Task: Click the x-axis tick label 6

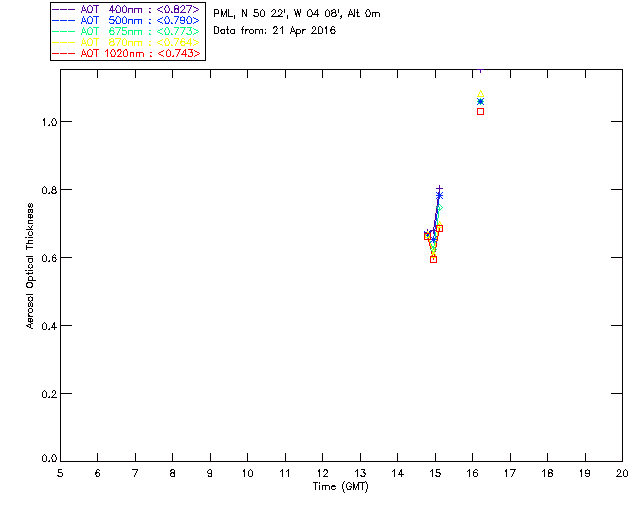Action: point(98,473)
